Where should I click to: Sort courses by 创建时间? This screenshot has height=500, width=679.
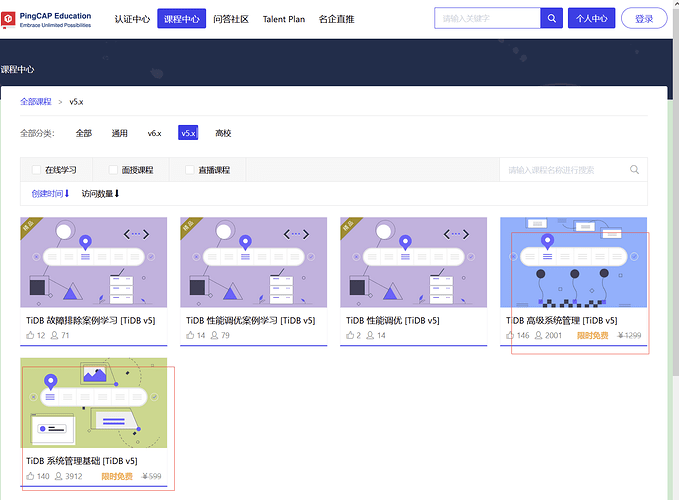coord(50,194)
